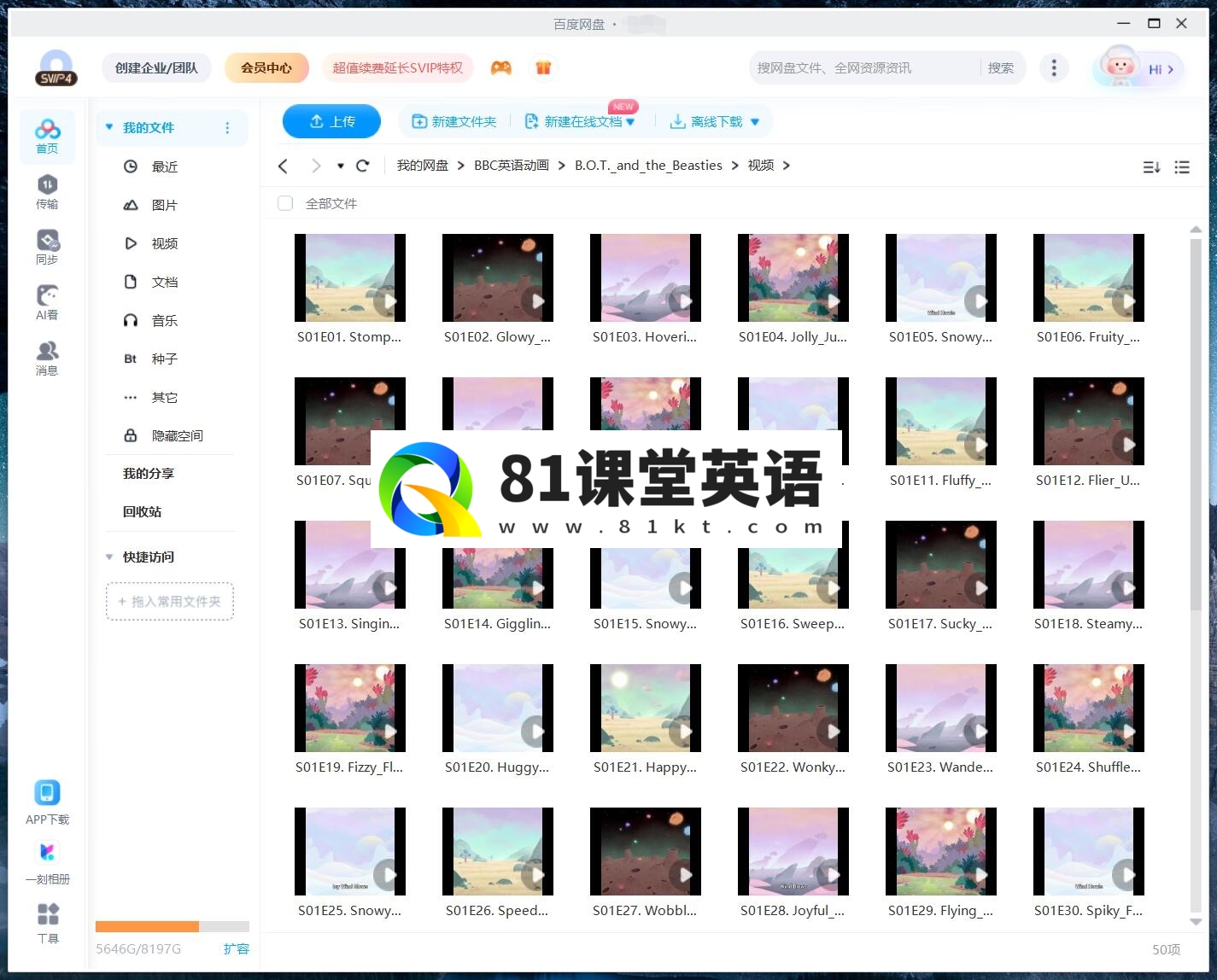1217x980 pixels.
Task: Click the APP下载 icon
Action: [x=47, y=802]
